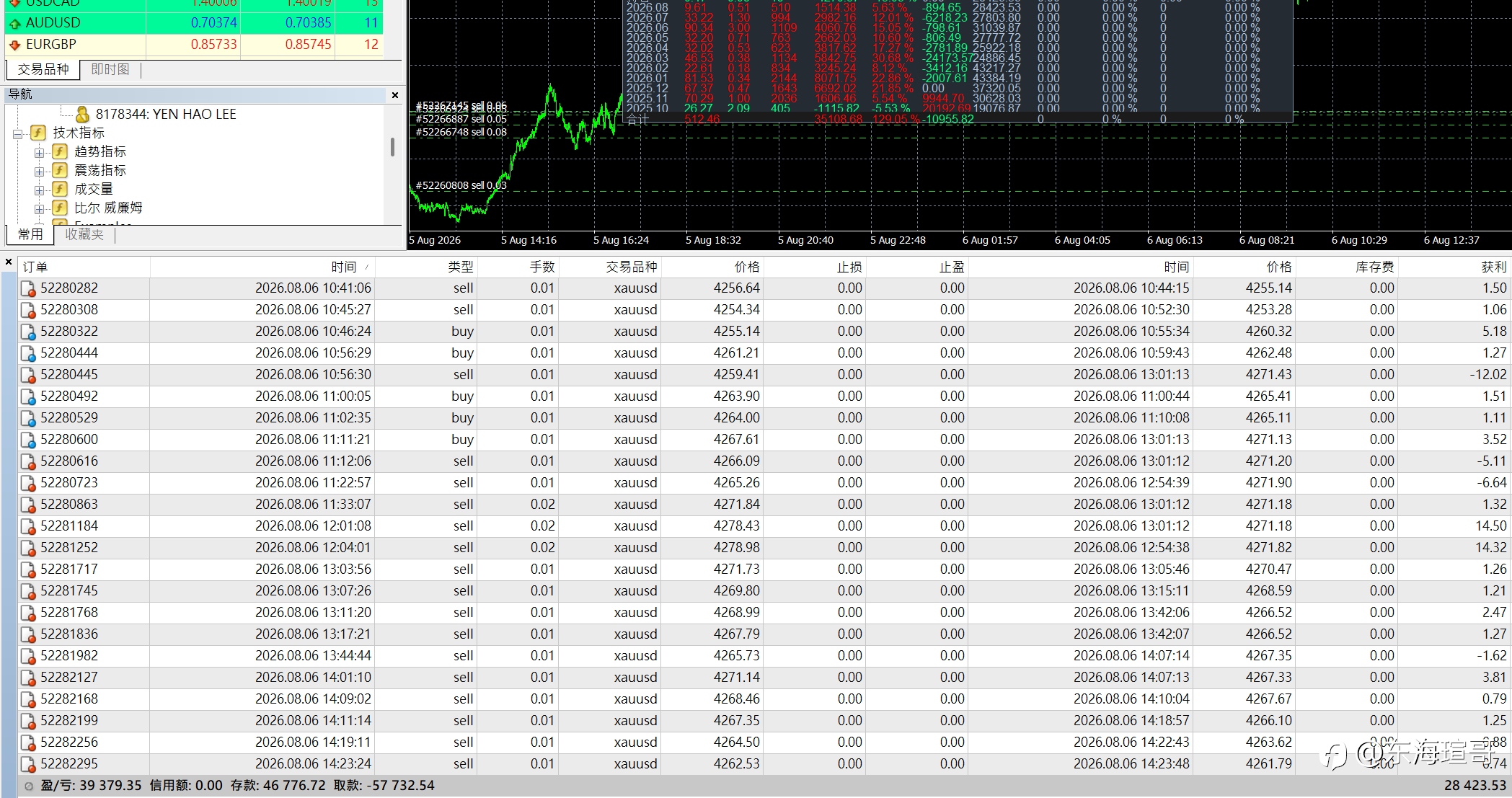Click the EURGBP down-arrow icon

(14, 45)
